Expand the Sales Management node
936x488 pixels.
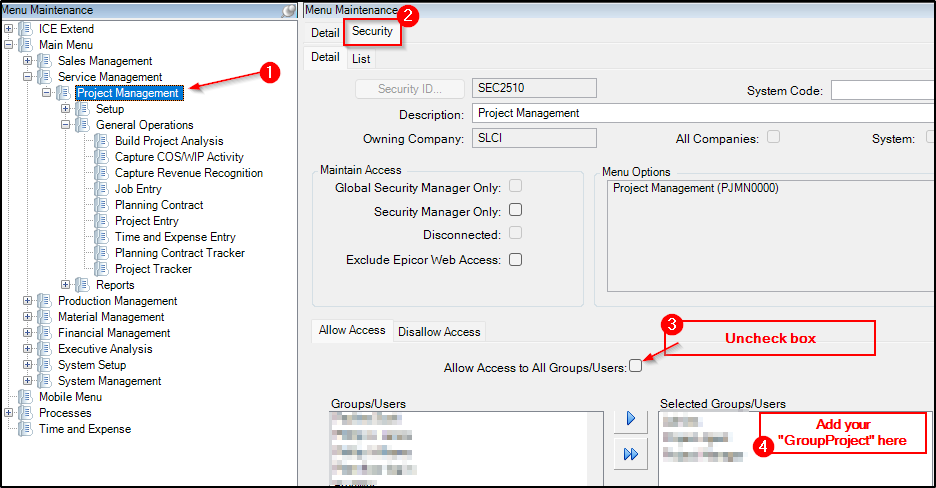(x=27, y=61)
